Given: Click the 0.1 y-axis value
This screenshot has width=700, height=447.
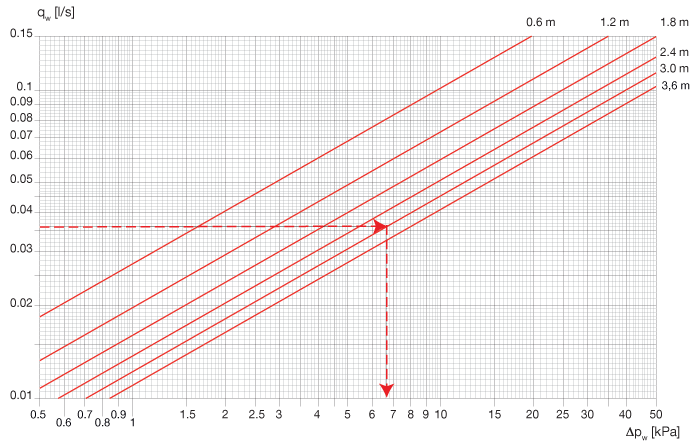Looking at the screenshot, I should (x=25, y=87).
